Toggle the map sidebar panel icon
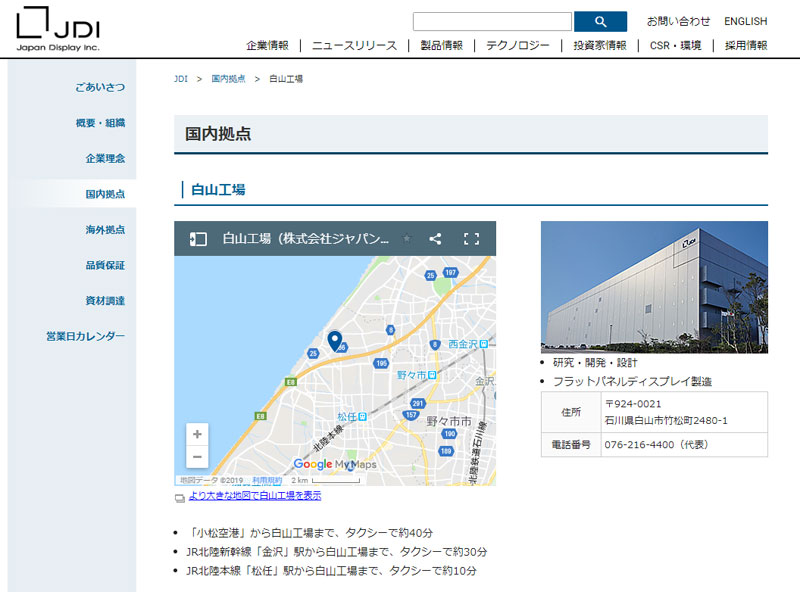The width and height of the screenshot is (800, 592). (198, 239)
